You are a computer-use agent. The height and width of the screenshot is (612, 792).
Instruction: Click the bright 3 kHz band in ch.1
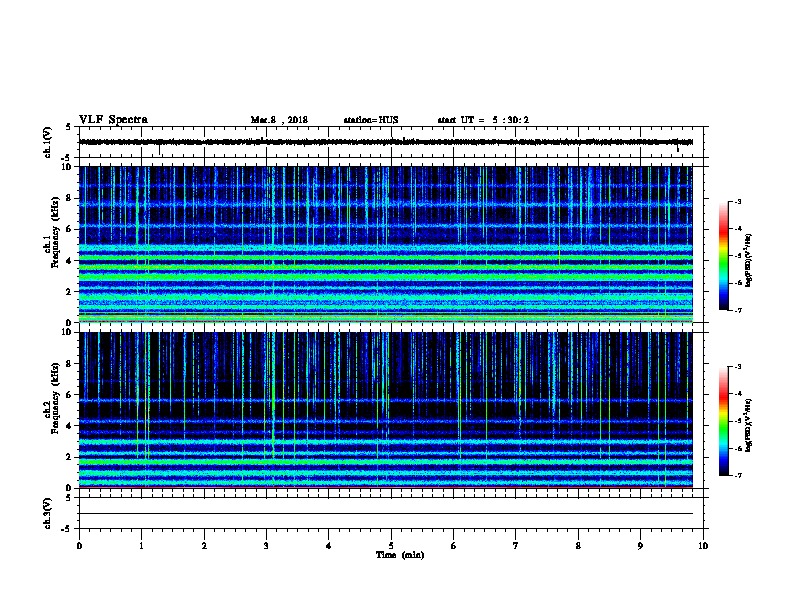pos(386,276)
